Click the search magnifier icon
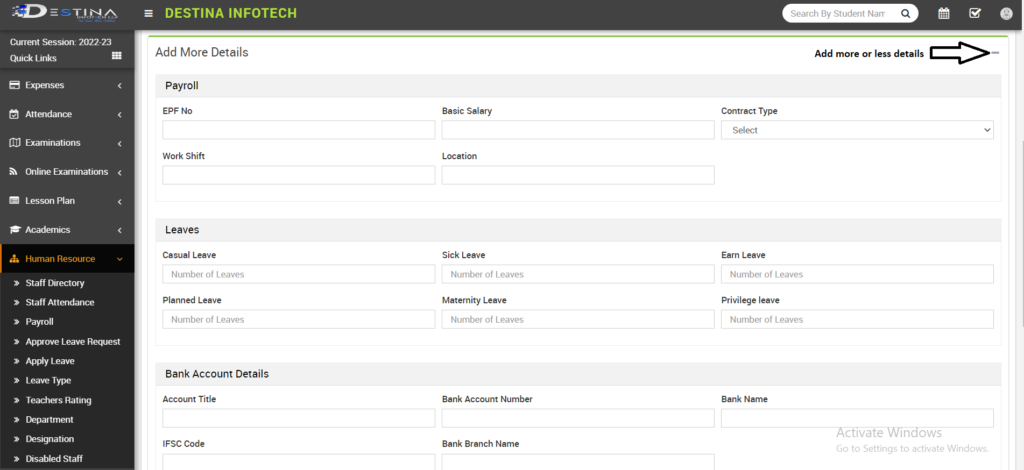Viewport: 1024px width, 470px height. 905,14
